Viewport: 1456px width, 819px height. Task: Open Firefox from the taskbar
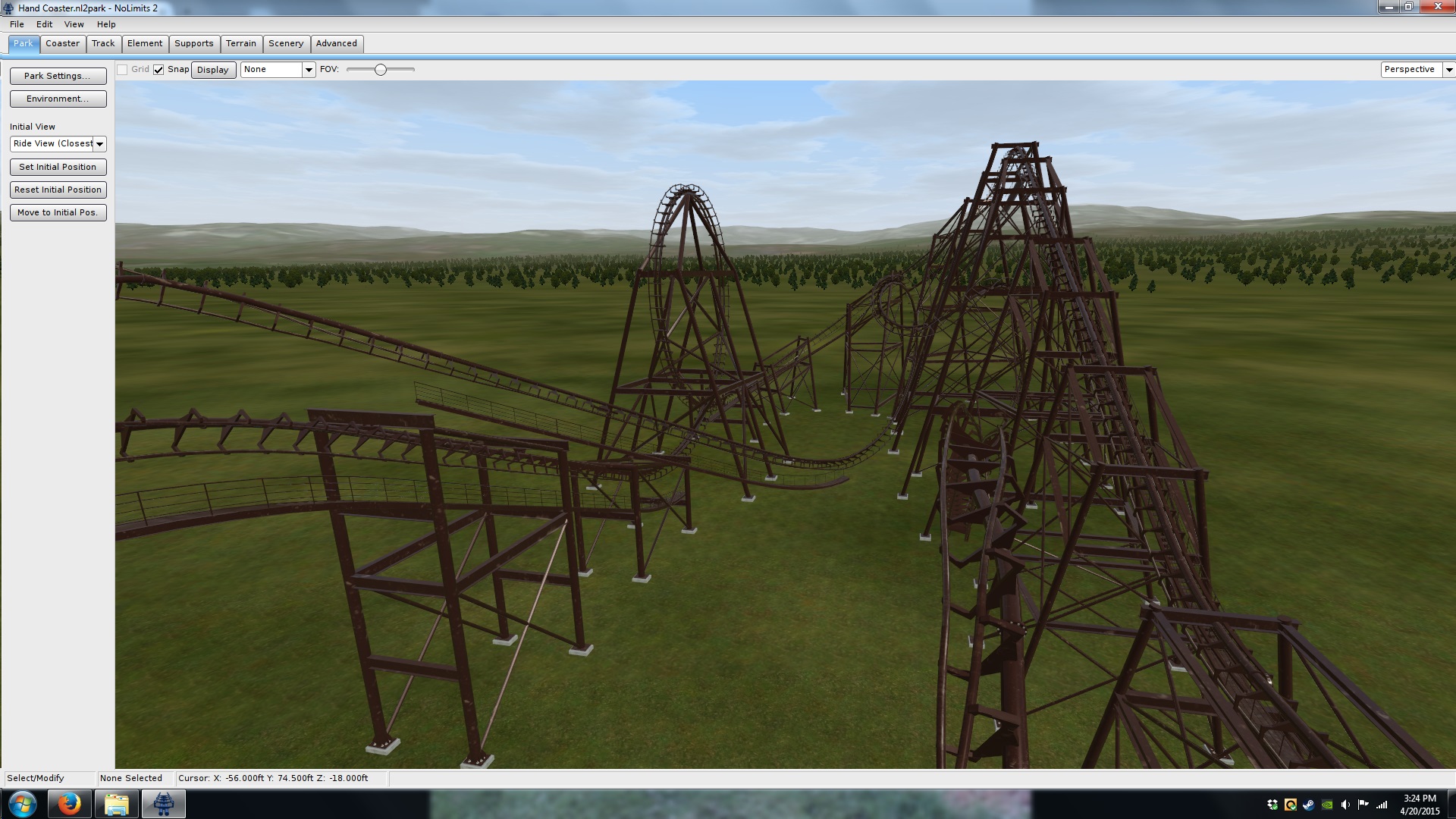point(69,804)
